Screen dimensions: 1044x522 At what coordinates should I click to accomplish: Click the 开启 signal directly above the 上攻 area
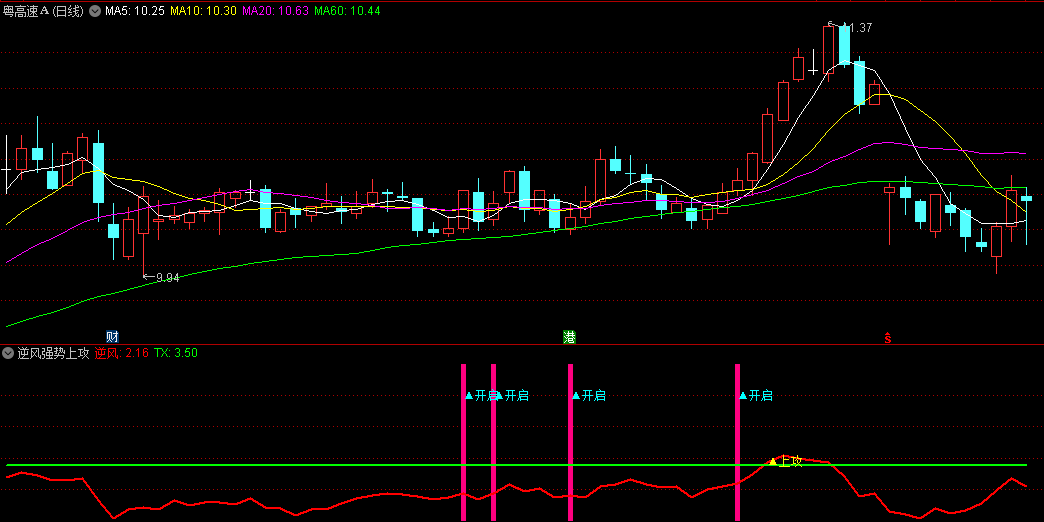pos(756,395)
